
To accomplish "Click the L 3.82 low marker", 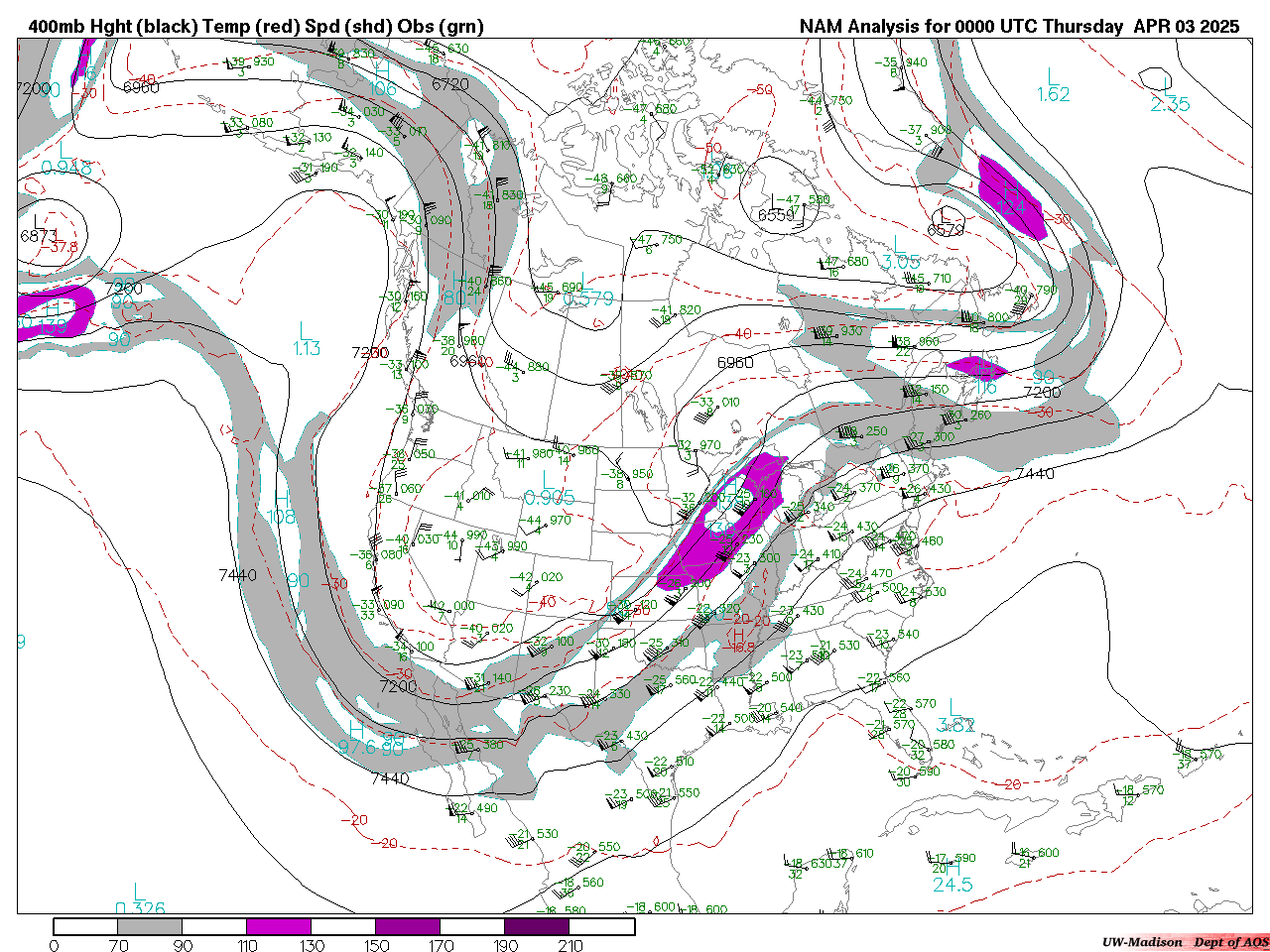I will point(955,717).
